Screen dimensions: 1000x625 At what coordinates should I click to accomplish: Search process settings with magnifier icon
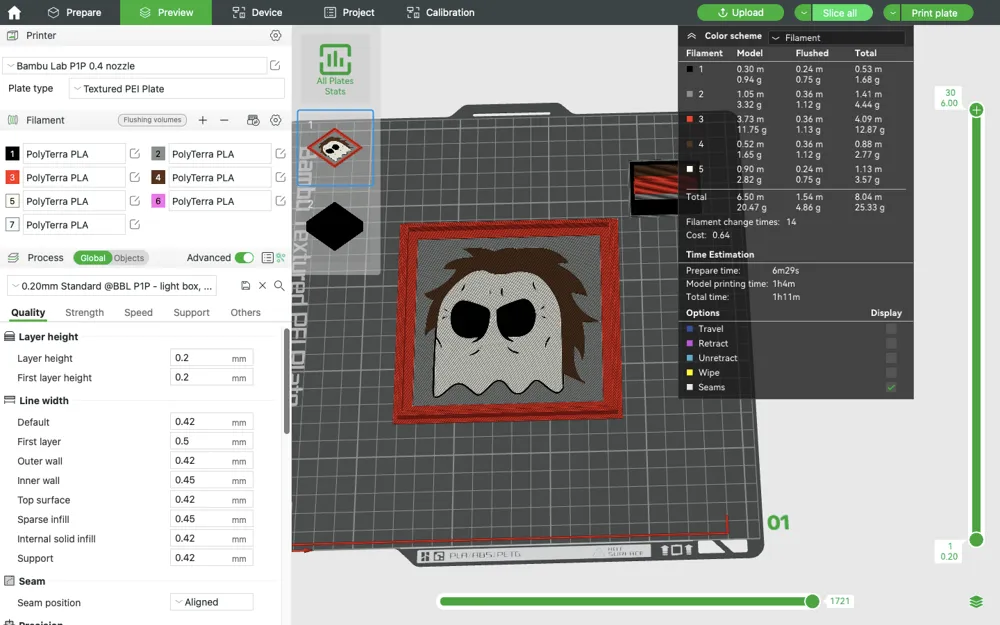pos(279,286)
